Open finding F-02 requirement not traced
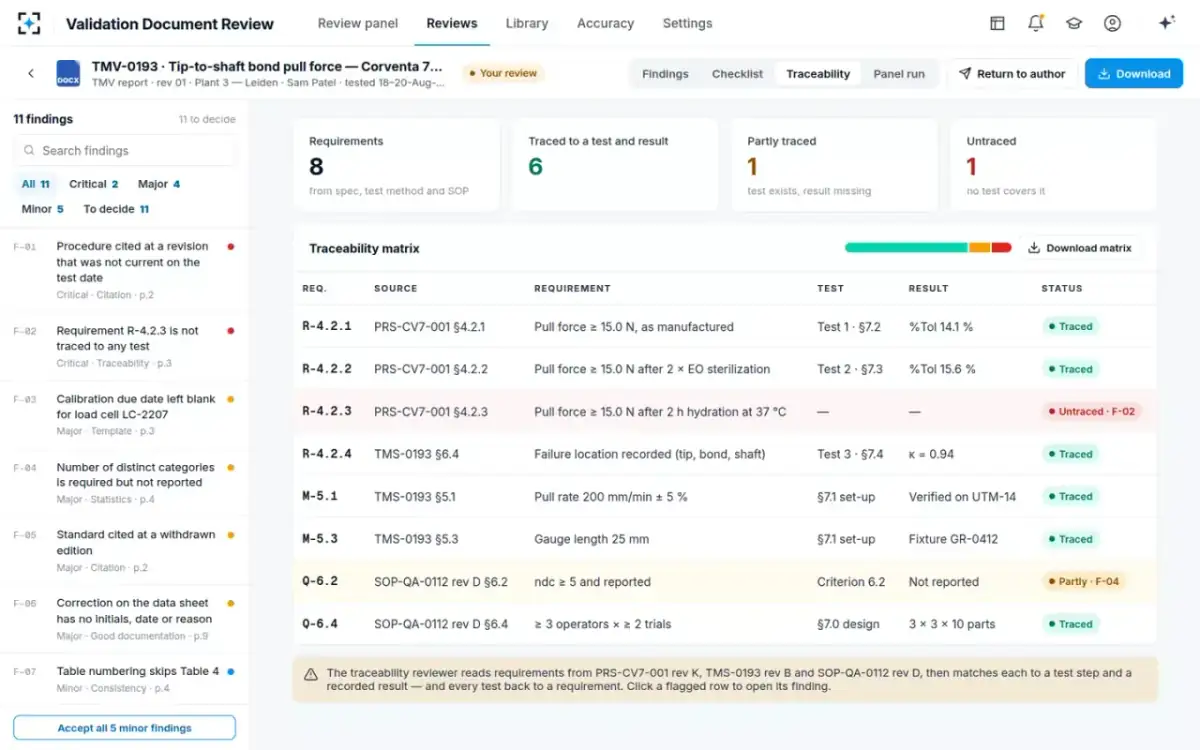1200x750 pixels. click(x=125, y=346)
